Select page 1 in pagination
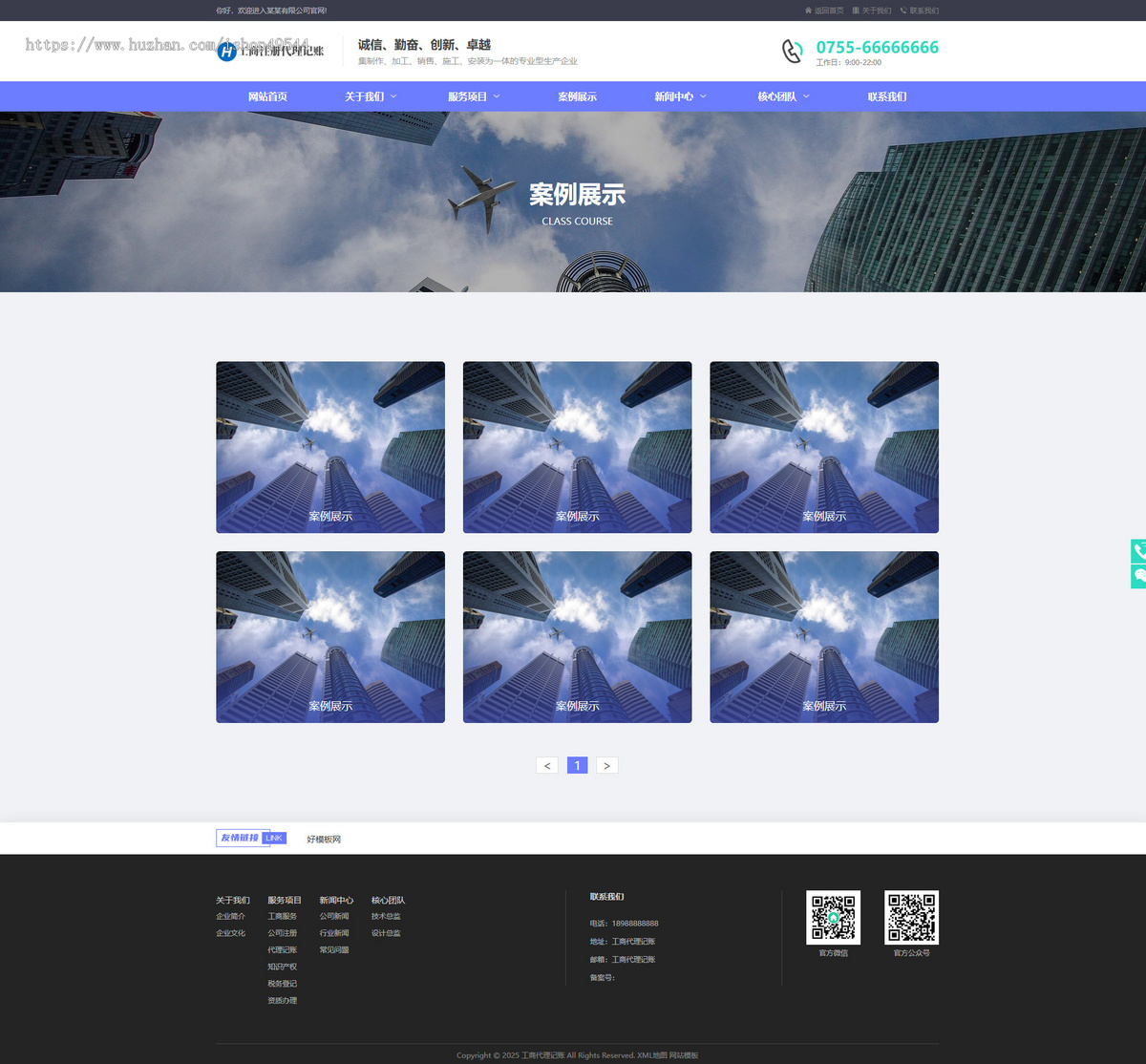1146x1064 pixels. tap(577, 765)
